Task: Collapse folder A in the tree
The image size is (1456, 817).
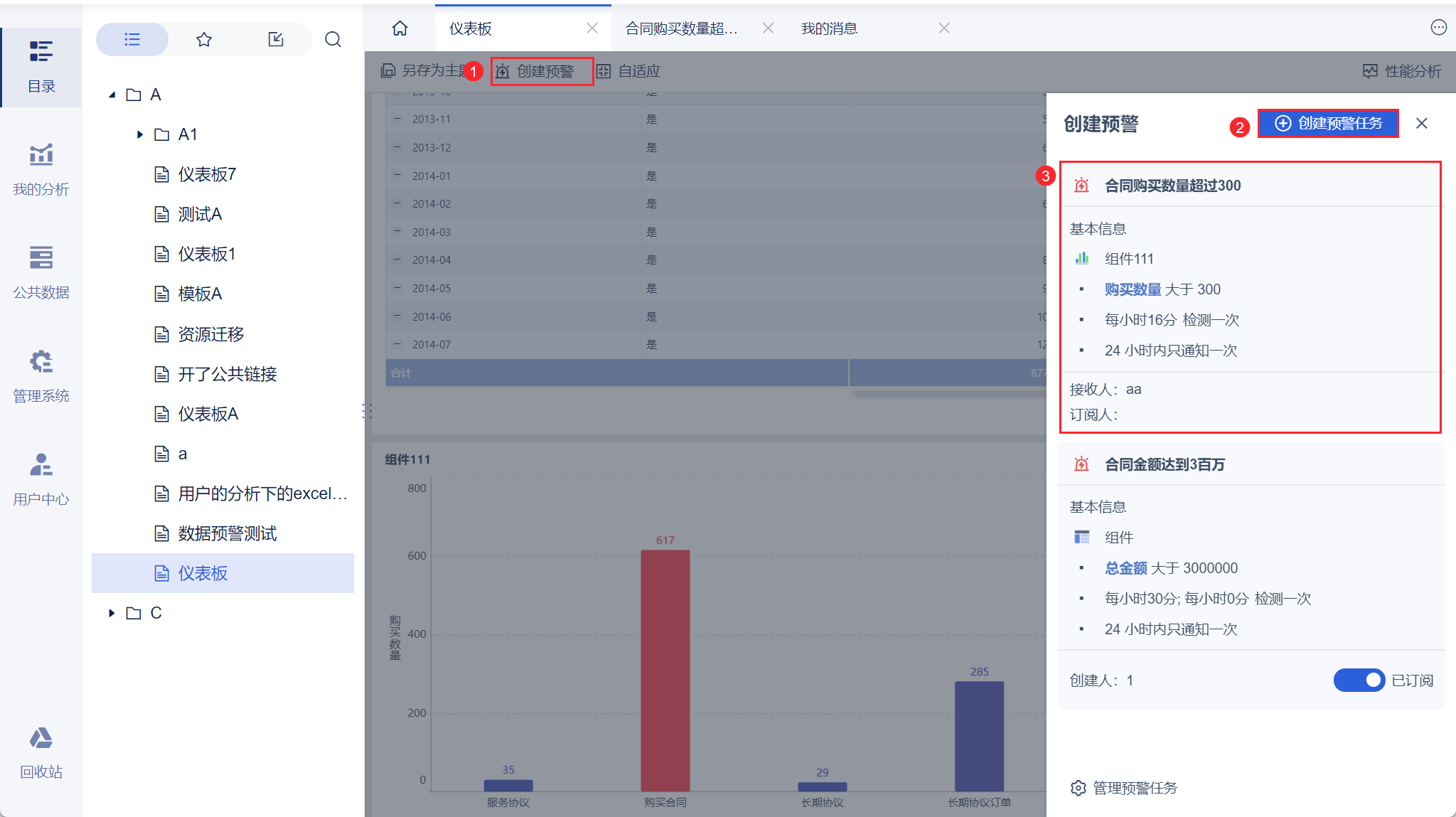Action: pyautogui.click(x=112, y=95)
